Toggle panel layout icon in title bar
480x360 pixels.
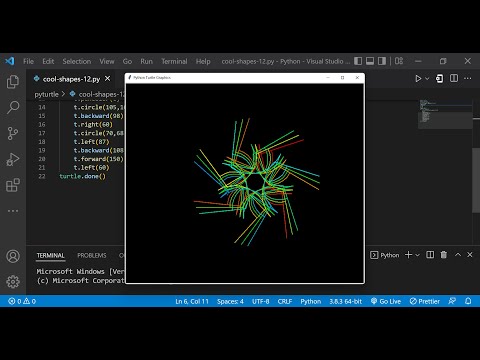click(x=370, y=61)
